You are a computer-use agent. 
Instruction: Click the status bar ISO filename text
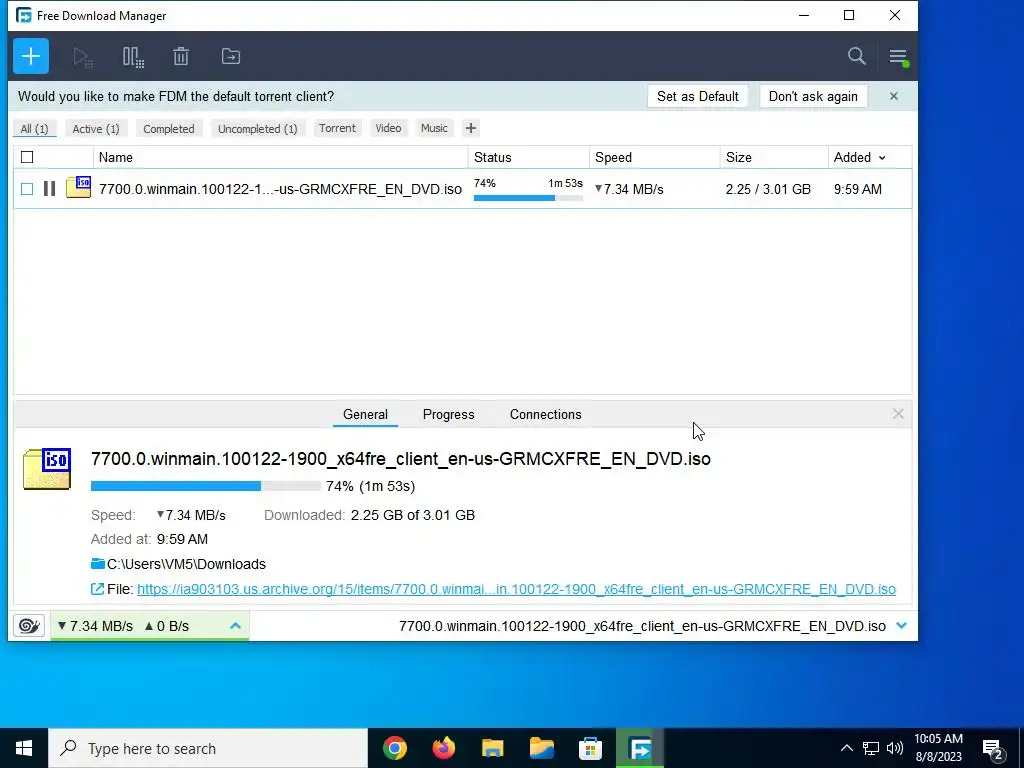pos(642,626)
